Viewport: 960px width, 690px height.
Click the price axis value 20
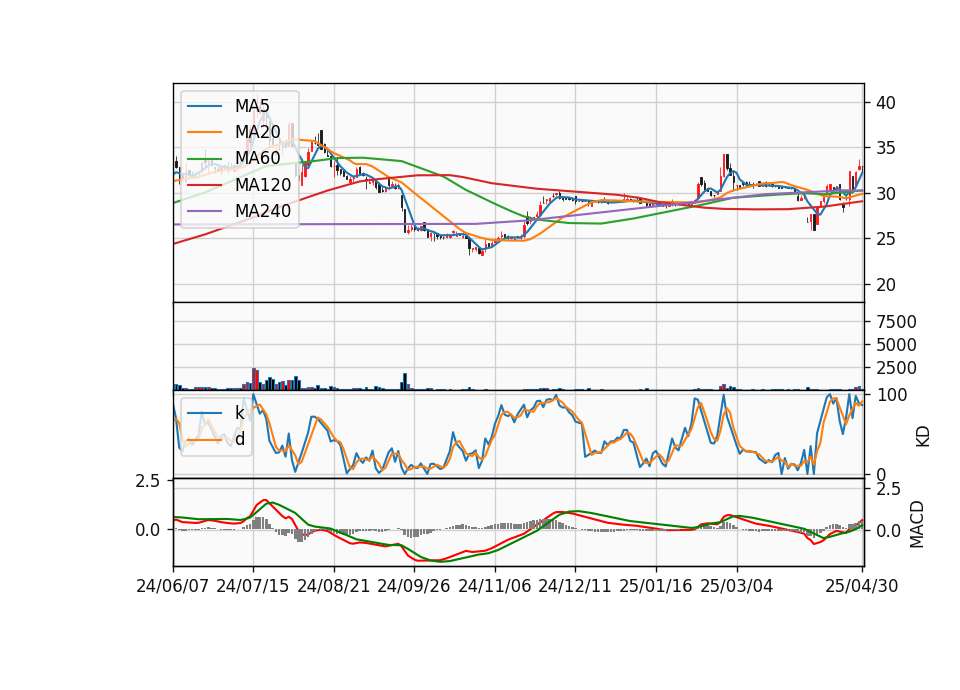tap(885, 285)
